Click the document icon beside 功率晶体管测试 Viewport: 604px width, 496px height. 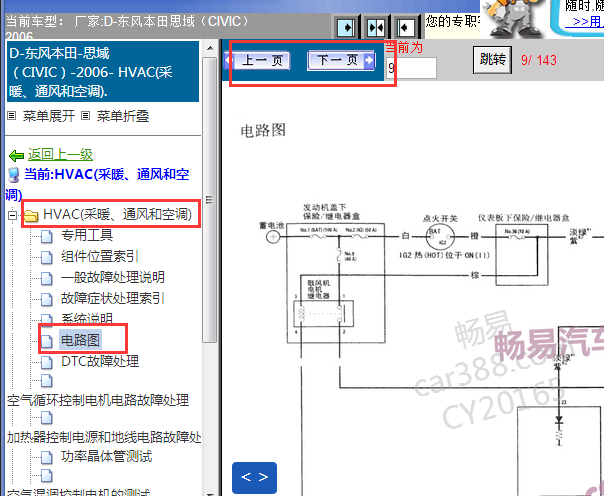47,457
